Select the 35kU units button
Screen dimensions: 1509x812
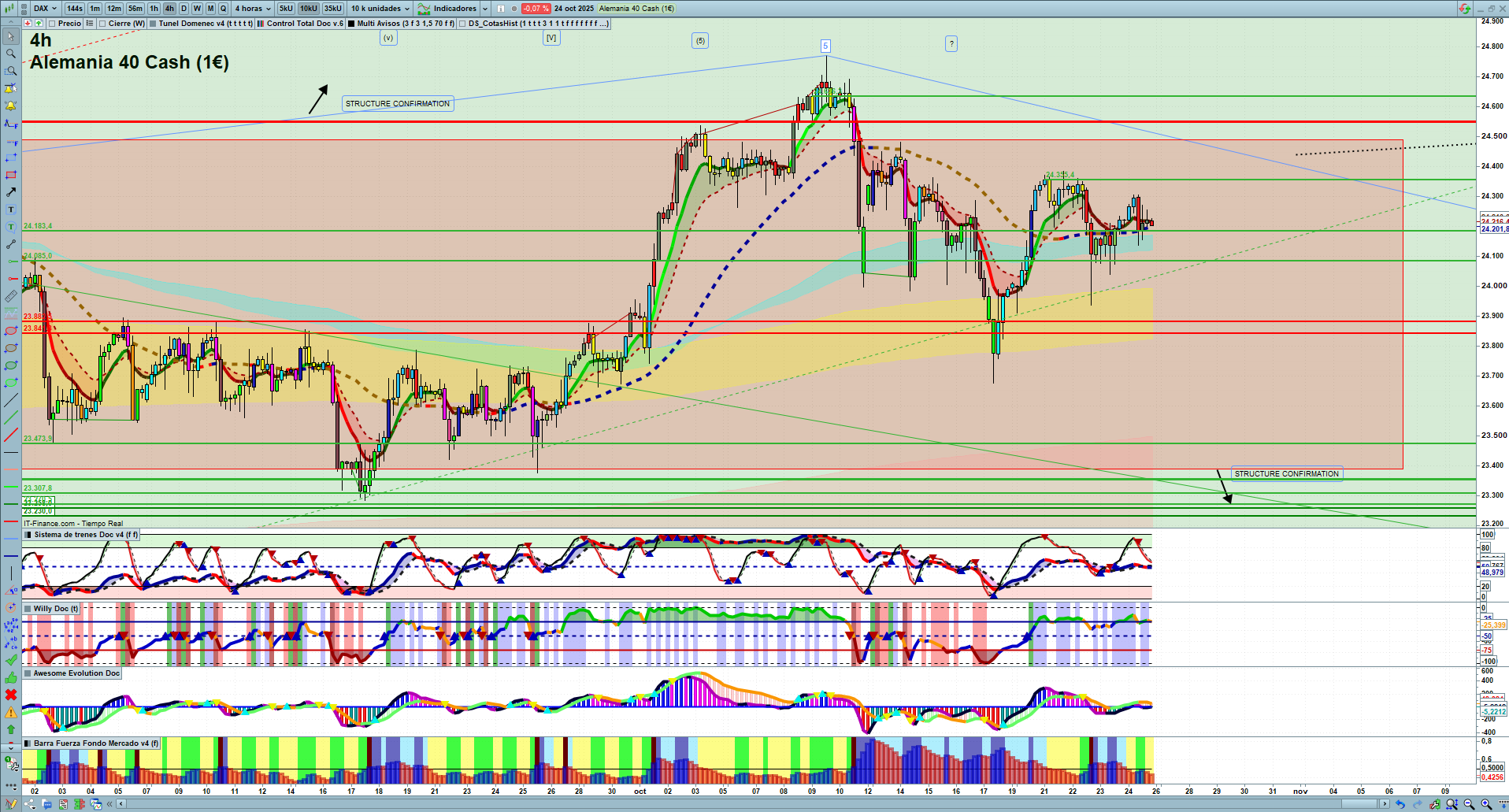pyautogui.click(x=332, y=9)
